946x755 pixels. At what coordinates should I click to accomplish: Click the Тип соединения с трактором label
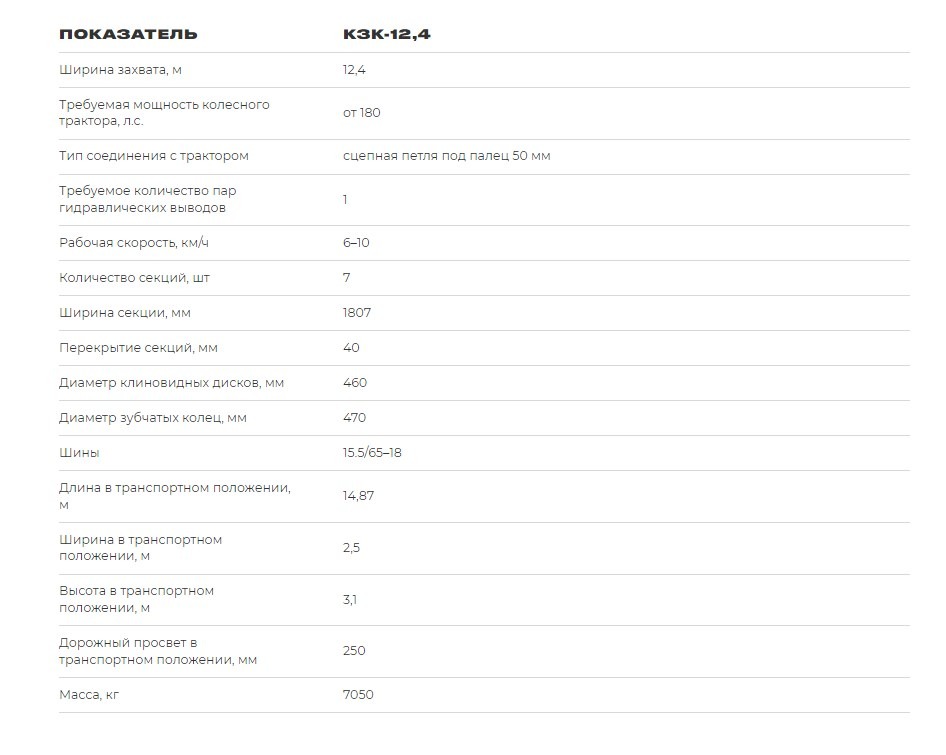(x=154, y=156)
